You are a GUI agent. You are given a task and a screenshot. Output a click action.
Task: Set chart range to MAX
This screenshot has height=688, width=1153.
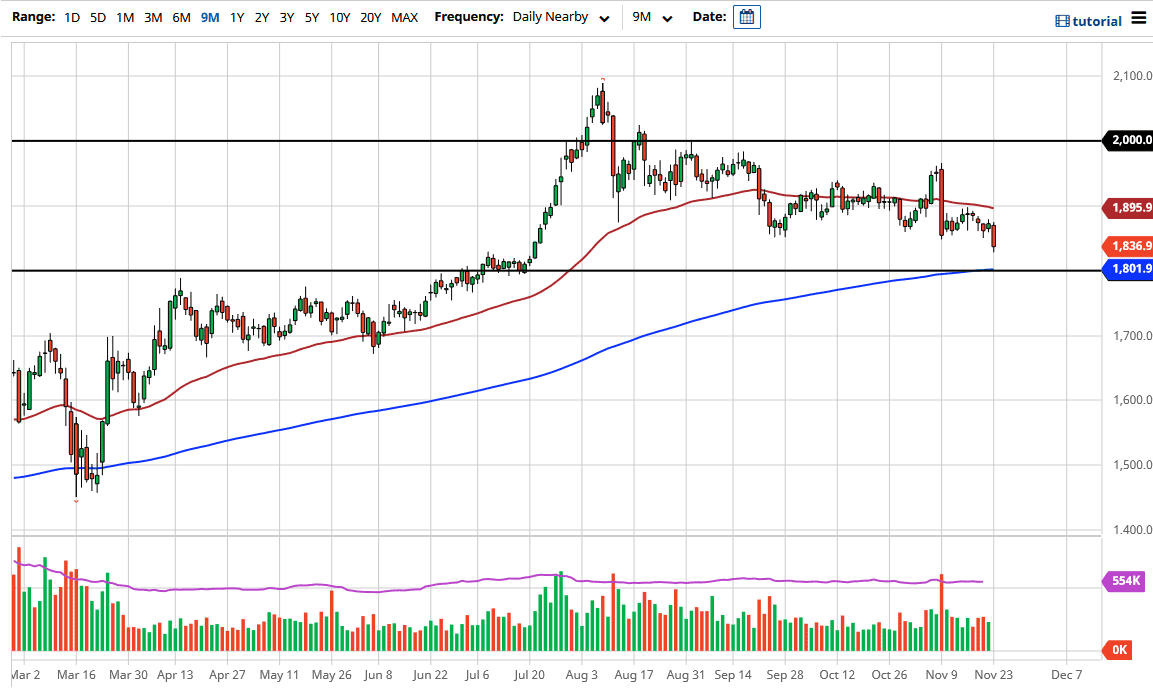[x=405, y=17]
